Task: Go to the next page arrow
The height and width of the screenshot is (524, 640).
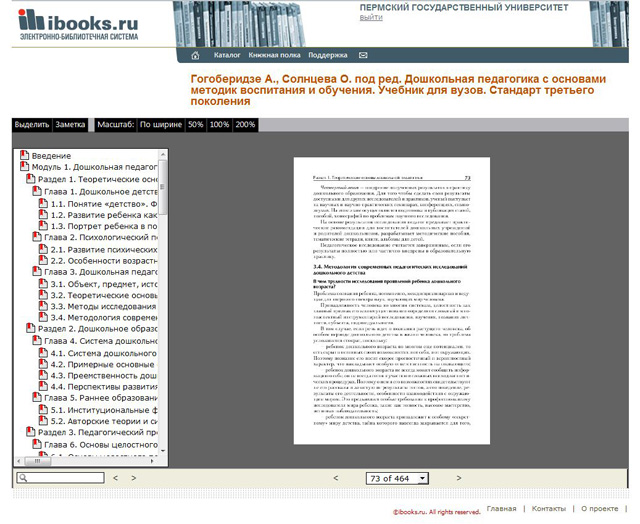Action: [459, 478]
